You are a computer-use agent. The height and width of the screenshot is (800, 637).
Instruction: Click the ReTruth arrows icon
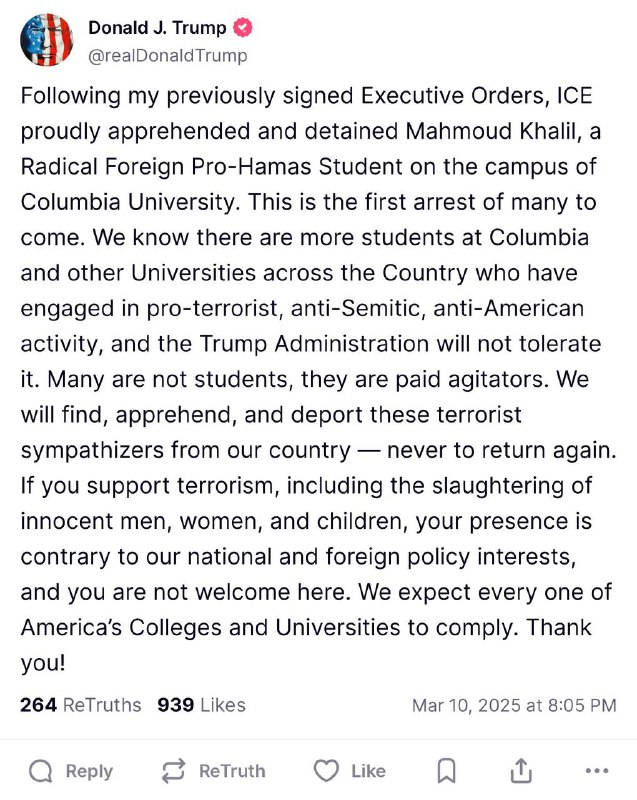click(173, 771)
